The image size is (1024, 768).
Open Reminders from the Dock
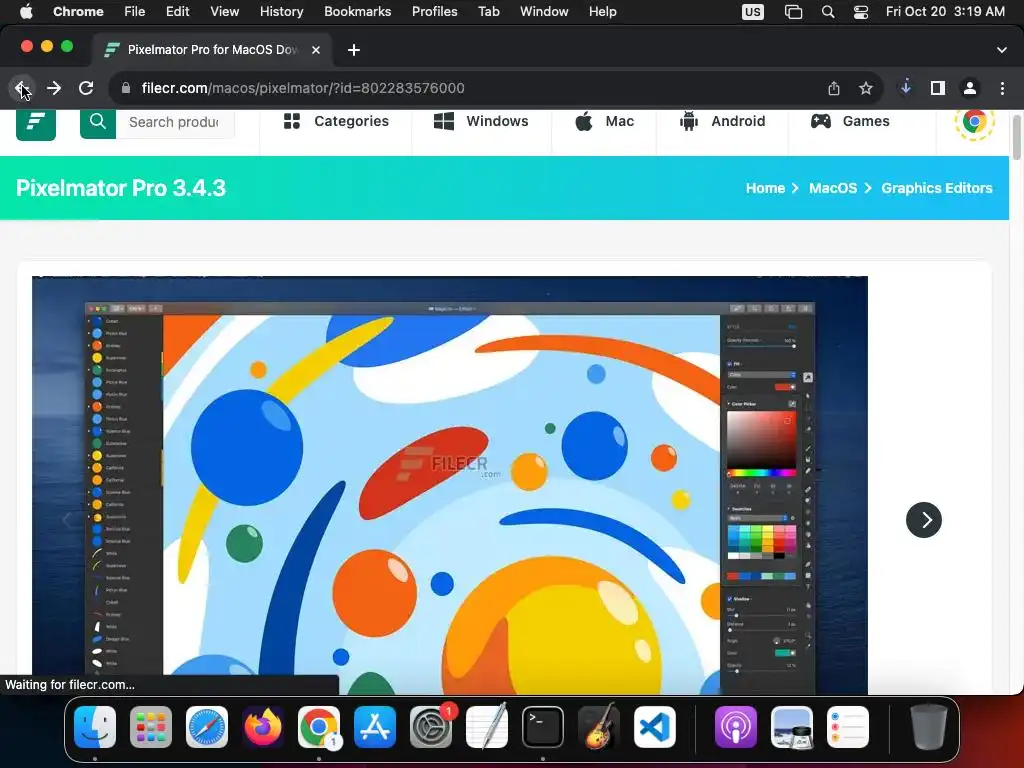(848, 727)
